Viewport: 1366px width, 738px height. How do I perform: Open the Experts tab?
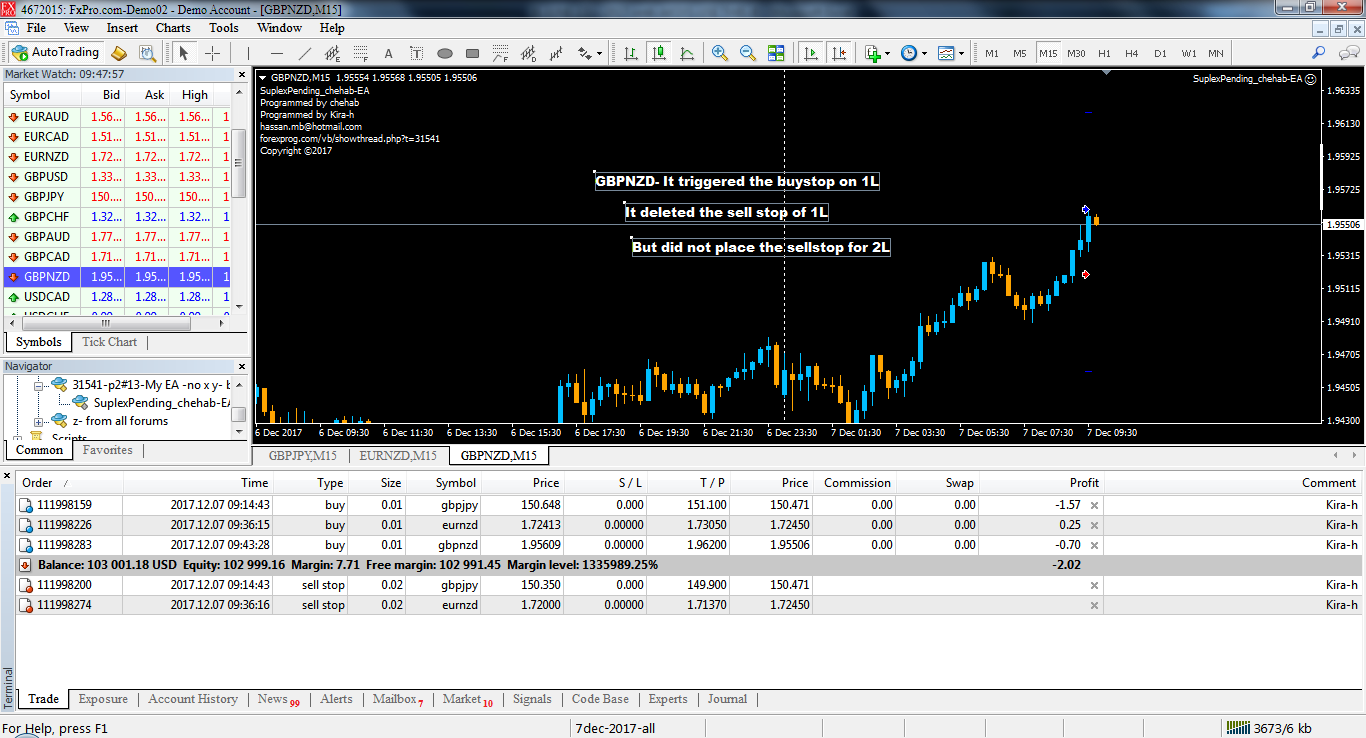(667, 699)
